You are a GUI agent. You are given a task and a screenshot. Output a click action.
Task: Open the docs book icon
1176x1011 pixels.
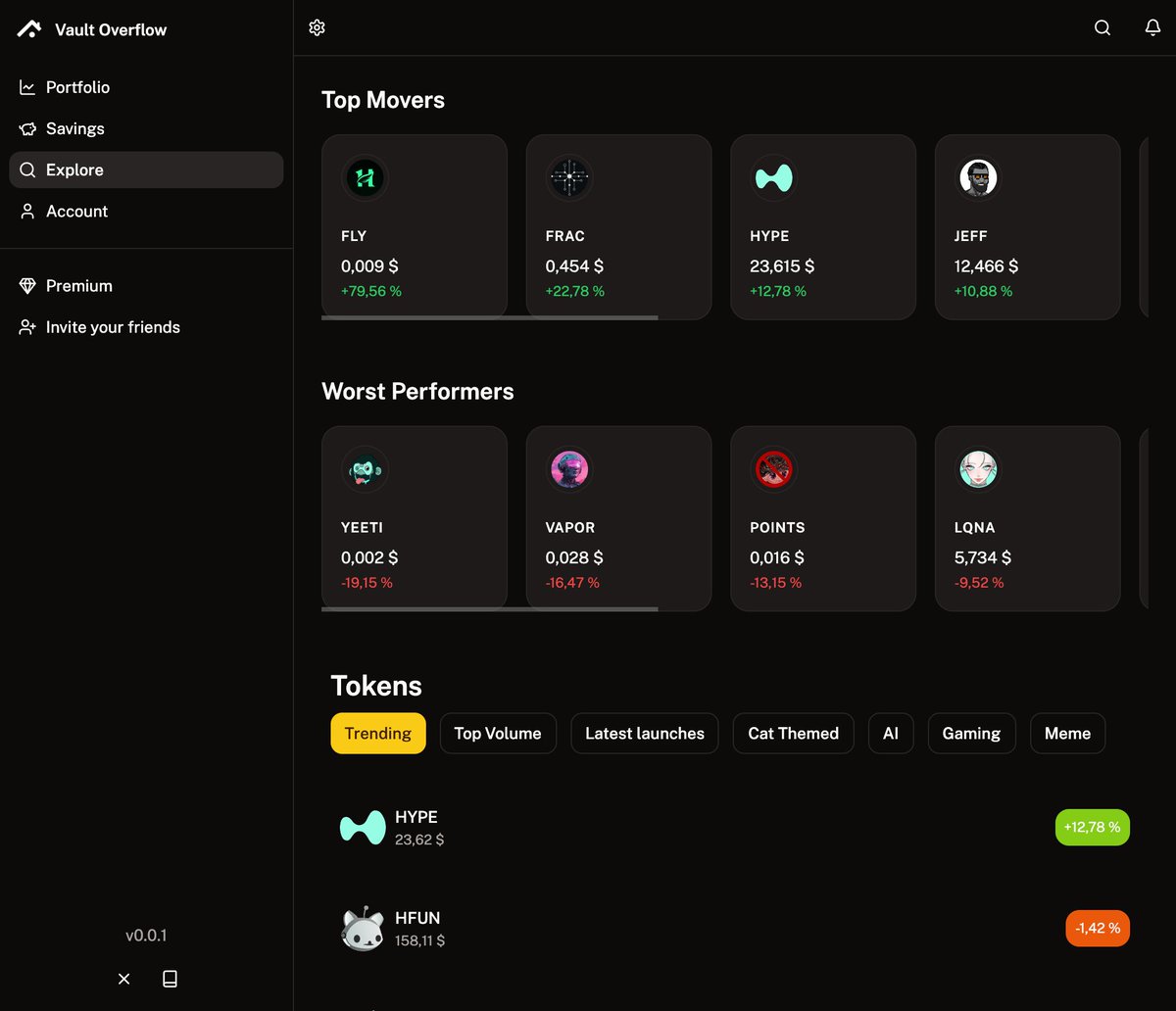[170, 979]
